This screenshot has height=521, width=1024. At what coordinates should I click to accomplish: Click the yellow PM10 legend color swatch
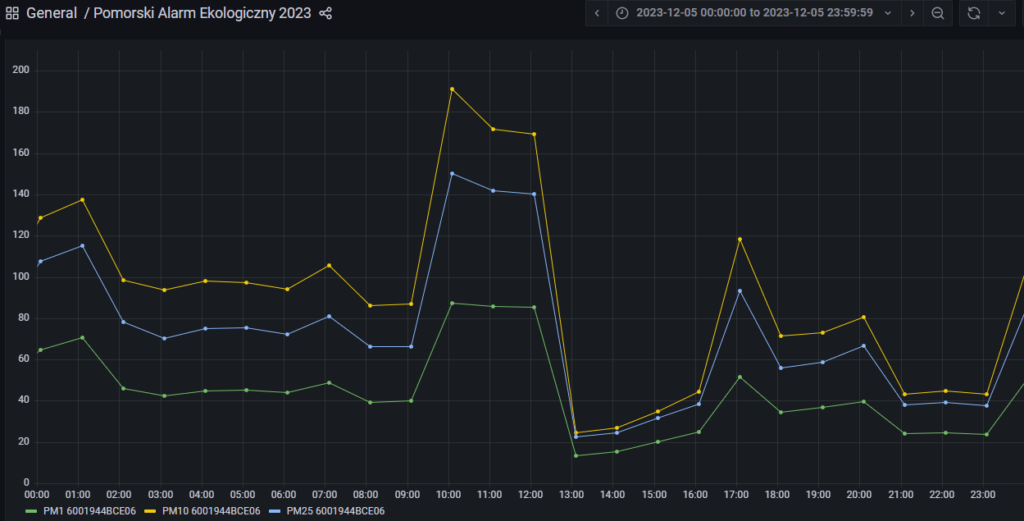150,511
